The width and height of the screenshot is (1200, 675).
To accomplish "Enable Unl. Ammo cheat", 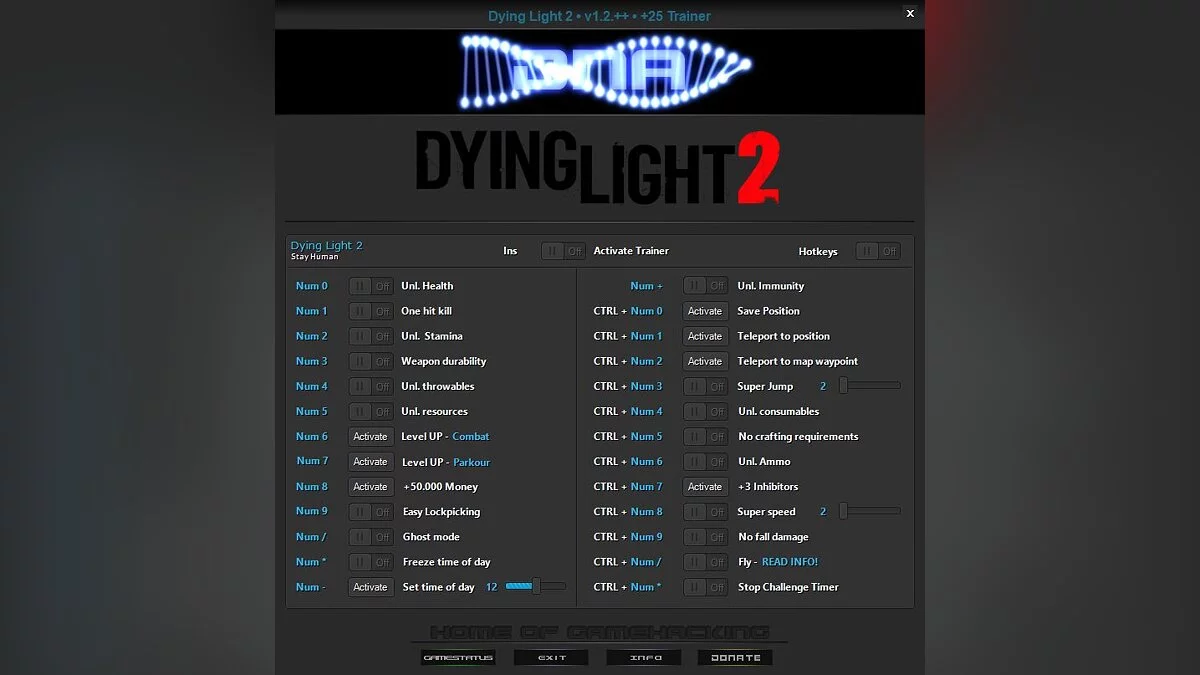I will (705, 461).
